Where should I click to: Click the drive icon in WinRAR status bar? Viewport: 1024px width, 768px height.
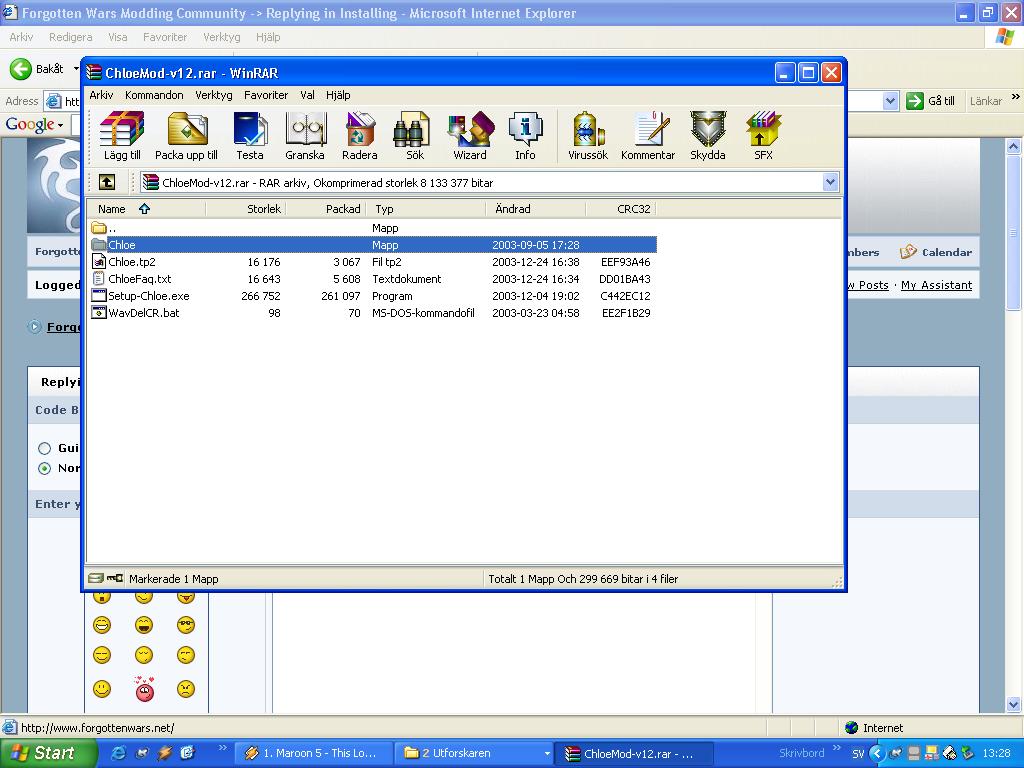point(95,578)
